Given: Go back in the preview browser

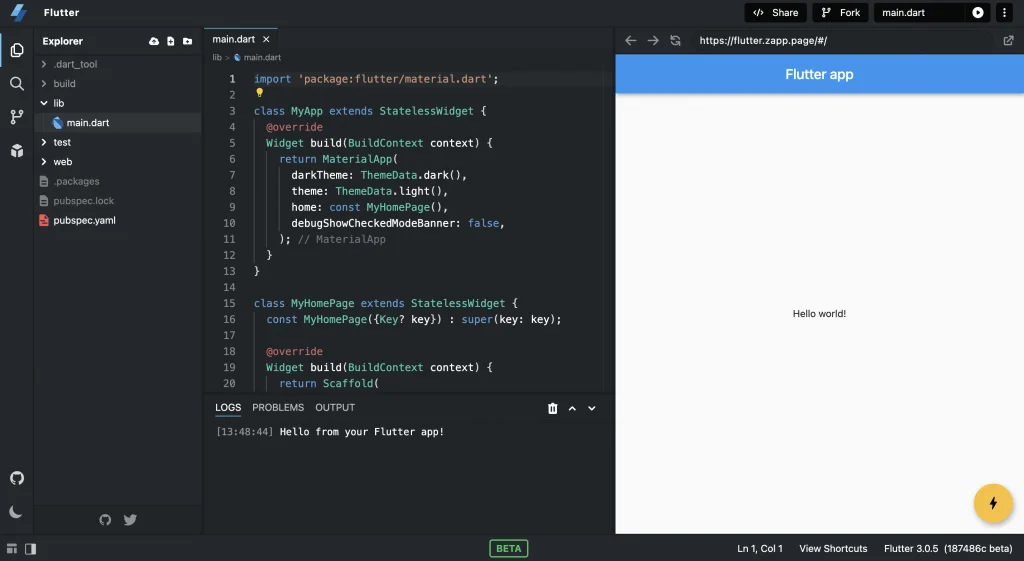Looking at the screenshot, I should pyautogui.click(x=630, y=40).
